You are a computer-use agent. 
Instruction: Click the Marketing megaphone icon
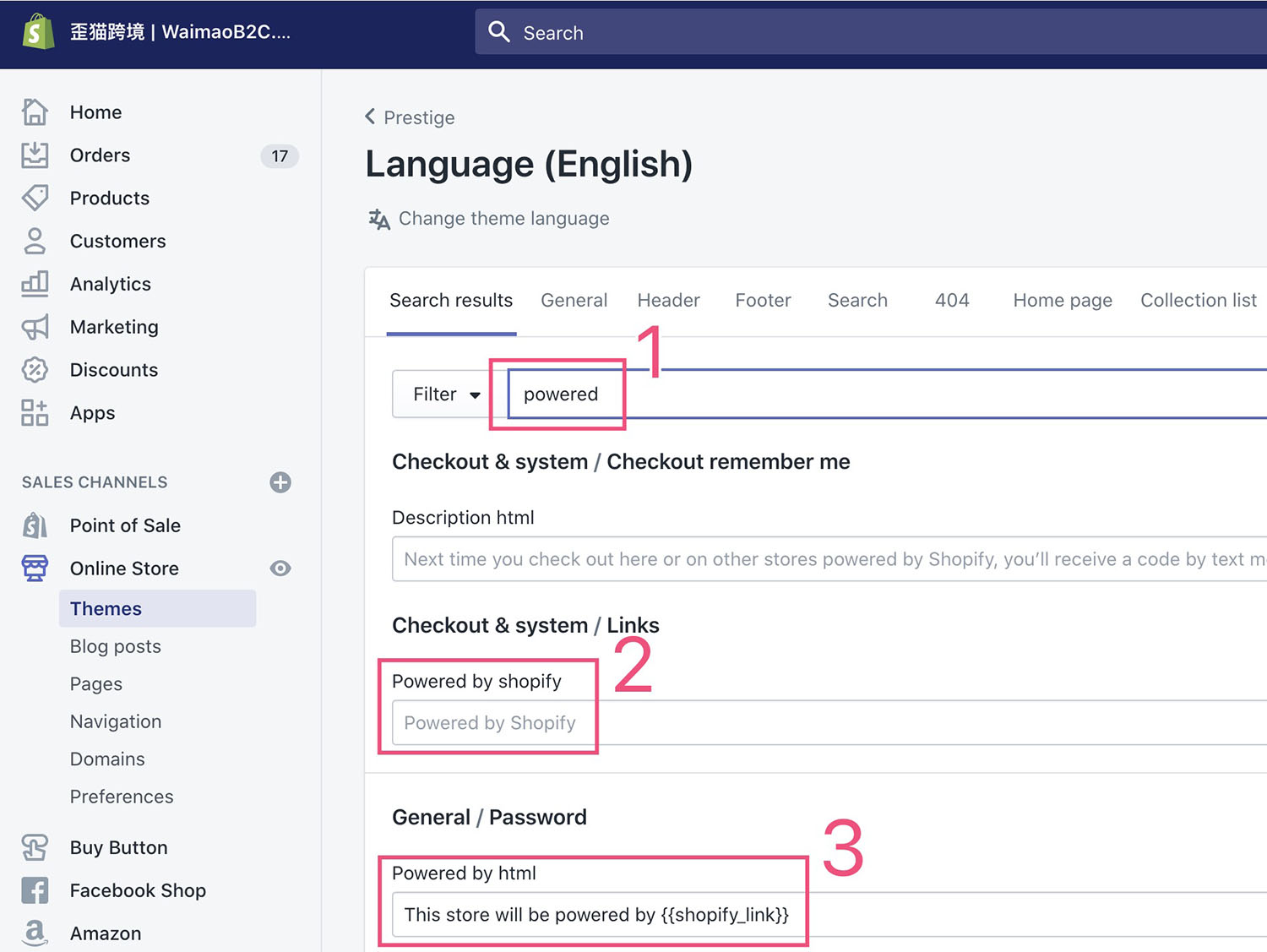click(x=35, y=327)
